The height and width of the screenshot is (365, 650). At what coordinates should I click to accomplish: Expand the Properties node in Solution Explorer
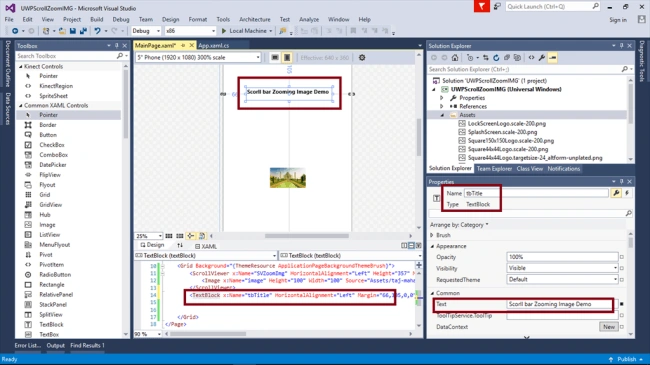click(x=442, y=98)
